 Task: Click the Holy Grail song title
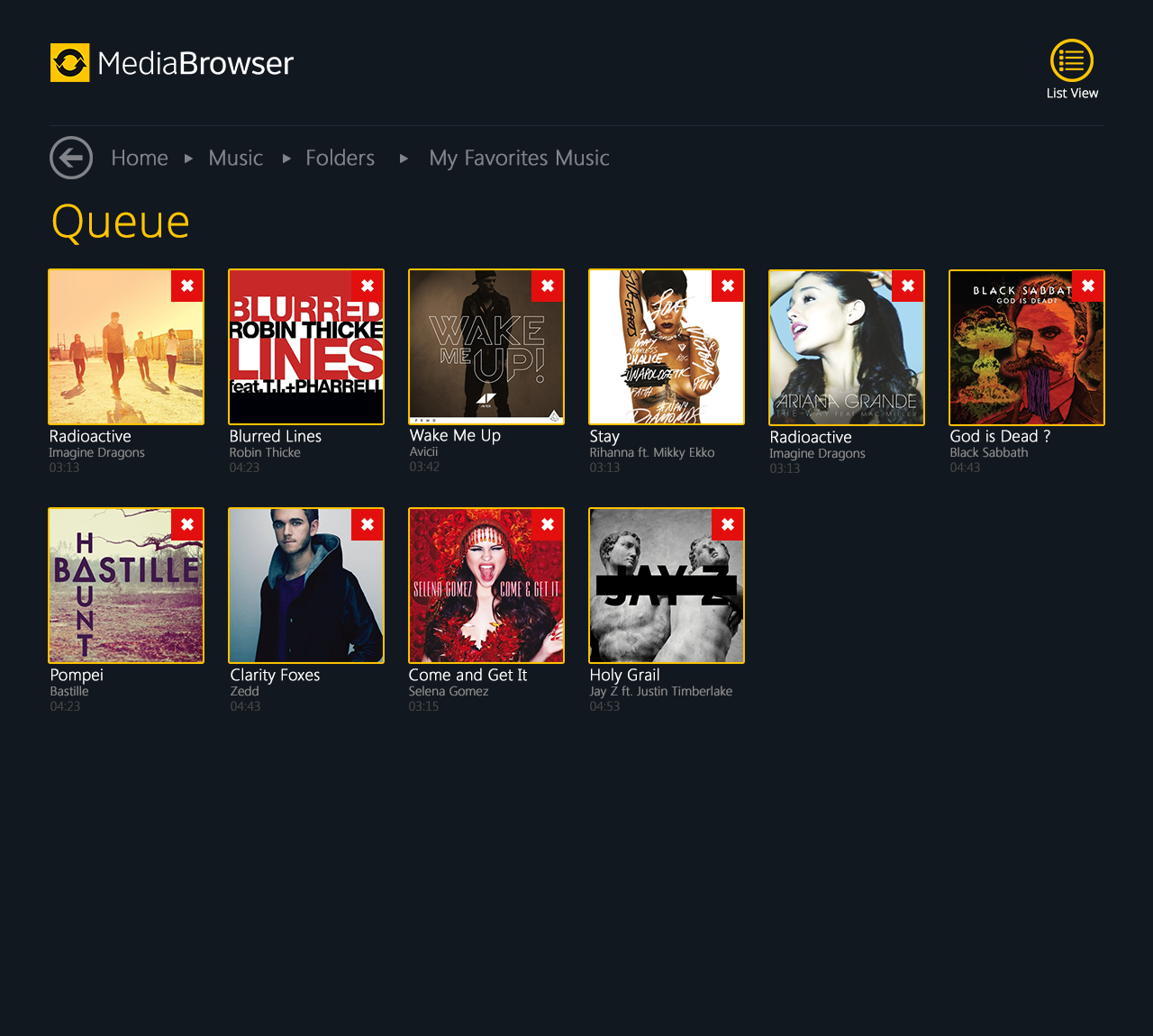click(624, 675)
